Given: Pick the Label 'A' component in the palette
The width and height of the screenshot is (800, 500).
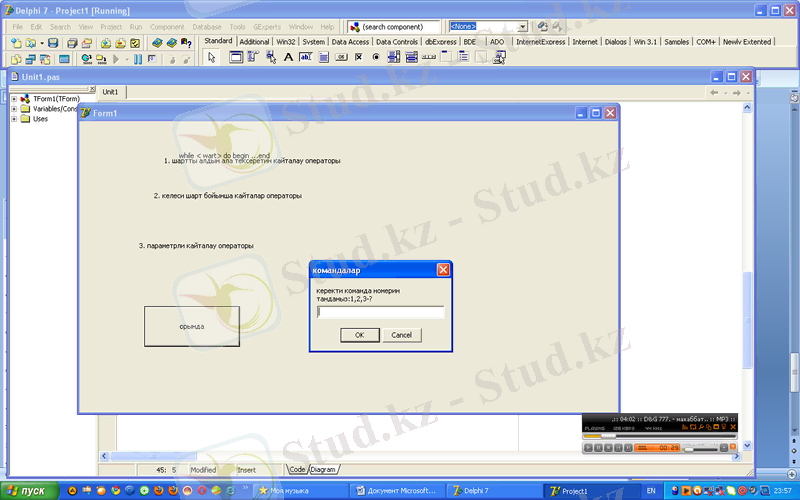Looking at the screenshot, I should [288, 57].
